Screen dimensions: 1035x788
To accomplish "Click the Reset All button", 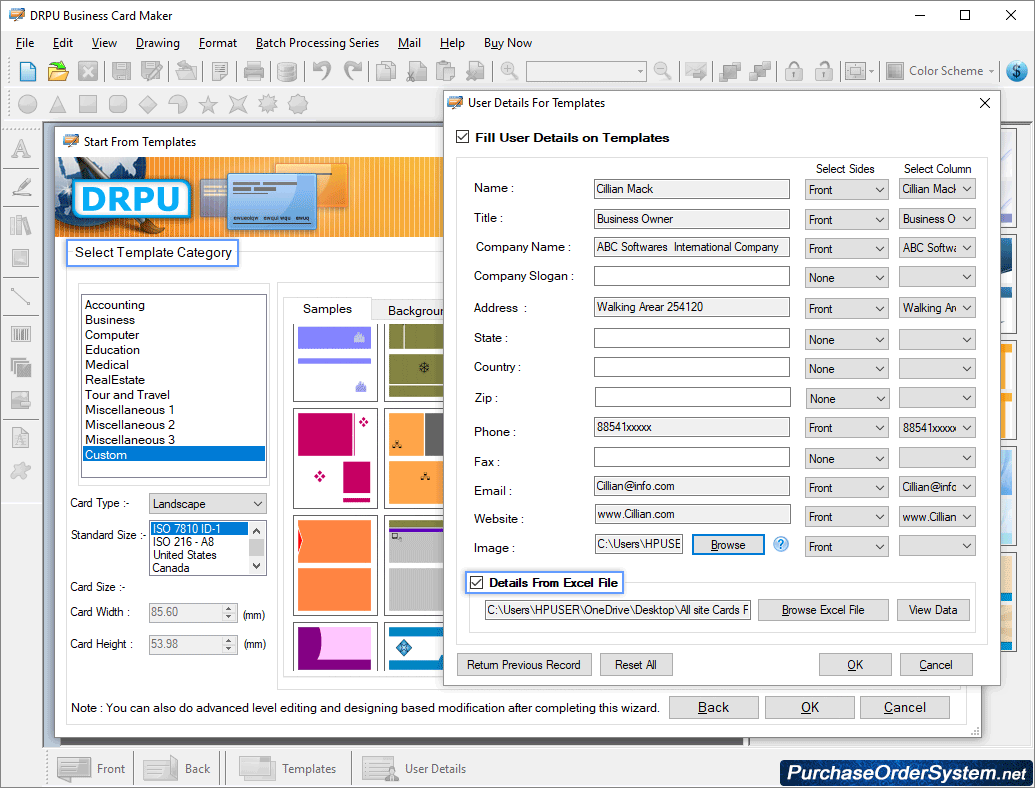I will (636, 665).
